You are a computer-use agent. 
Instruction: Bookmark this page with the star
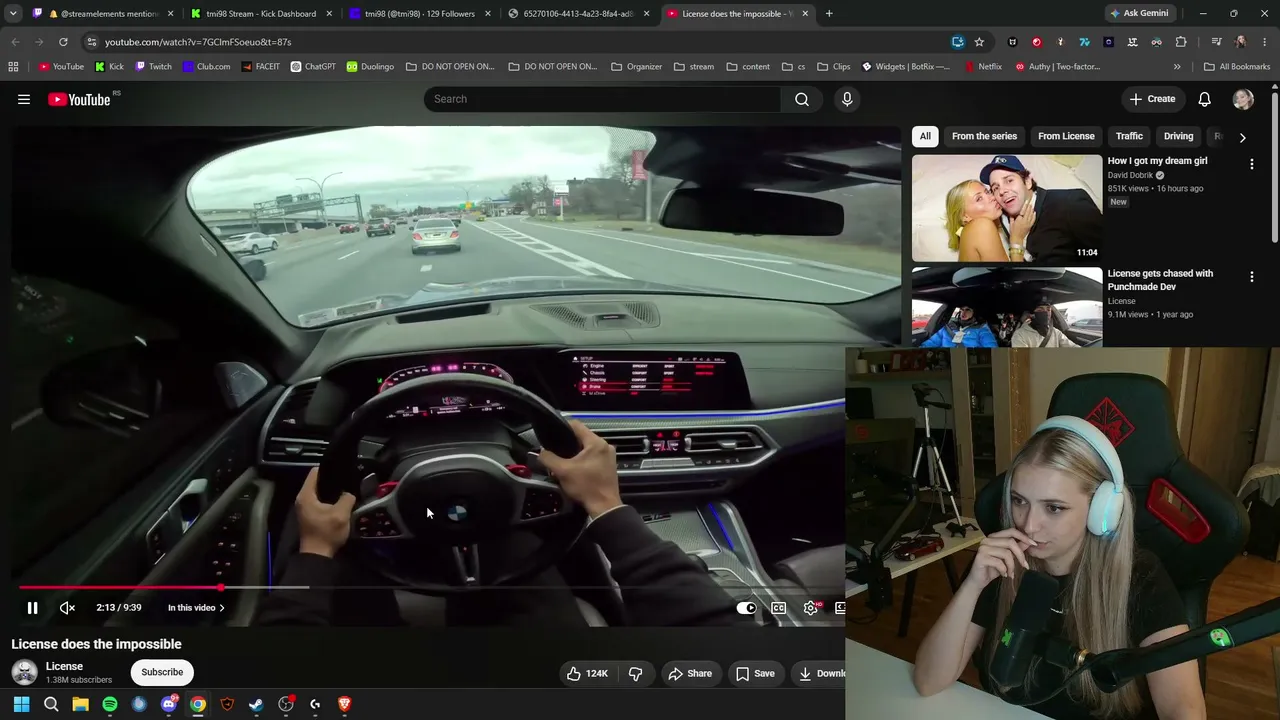click(x=979, y=42)
